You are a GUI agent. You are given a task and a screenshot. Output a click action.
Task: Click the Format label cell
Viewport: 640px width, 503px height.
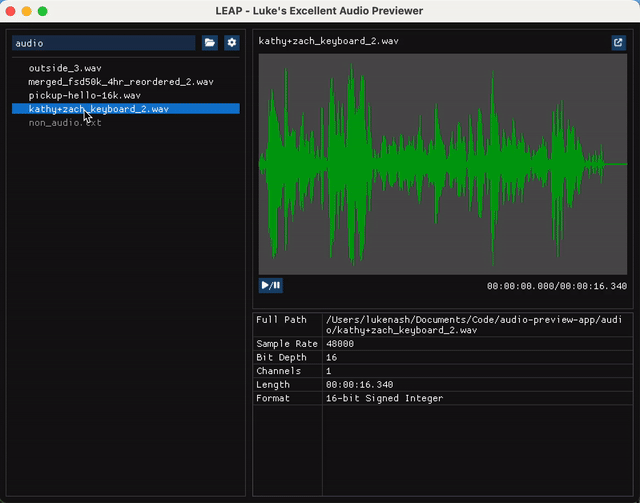click(288, 398)
